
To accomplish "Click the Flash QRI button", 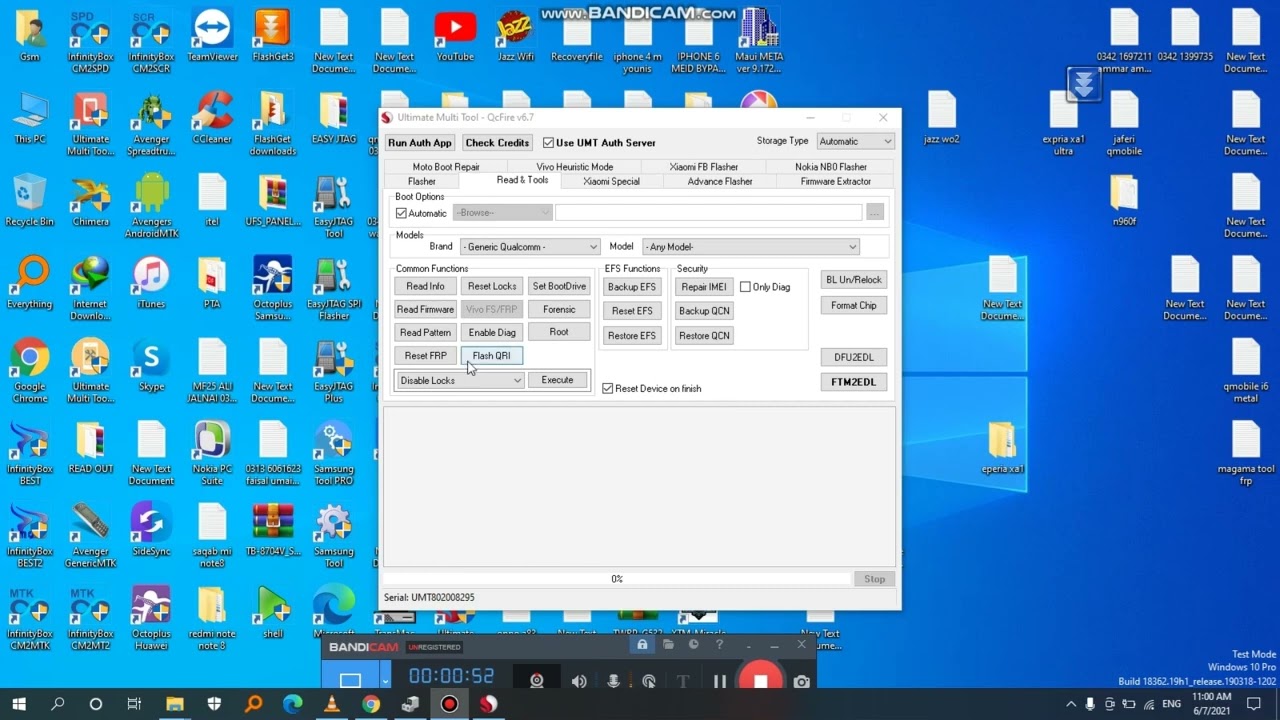I will [491, 356].
